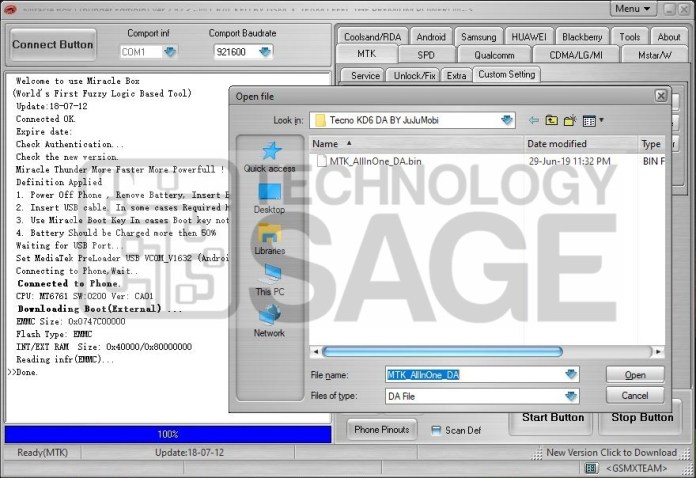Open the Comport Baudrate 921600 dropdown
The image size is (696, 478).
coord(265,52)
